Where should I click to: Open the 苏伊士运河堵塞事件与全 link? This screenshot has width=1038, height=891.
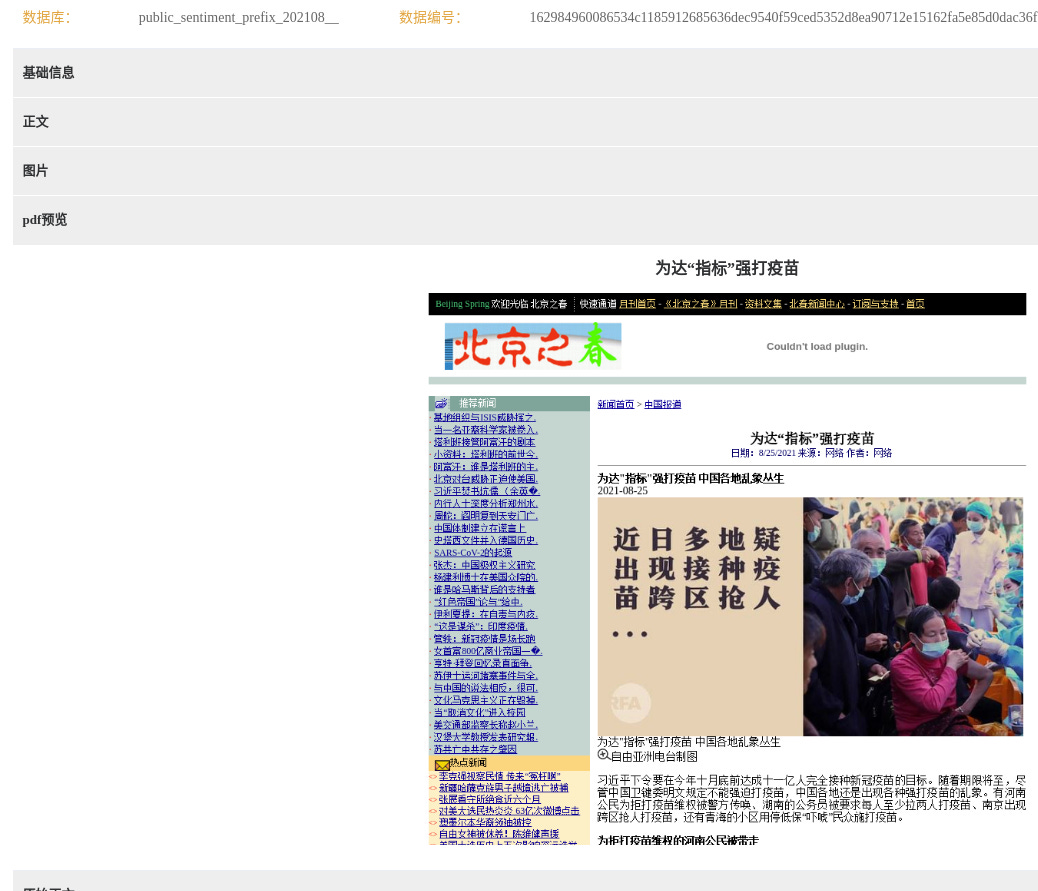485,676
